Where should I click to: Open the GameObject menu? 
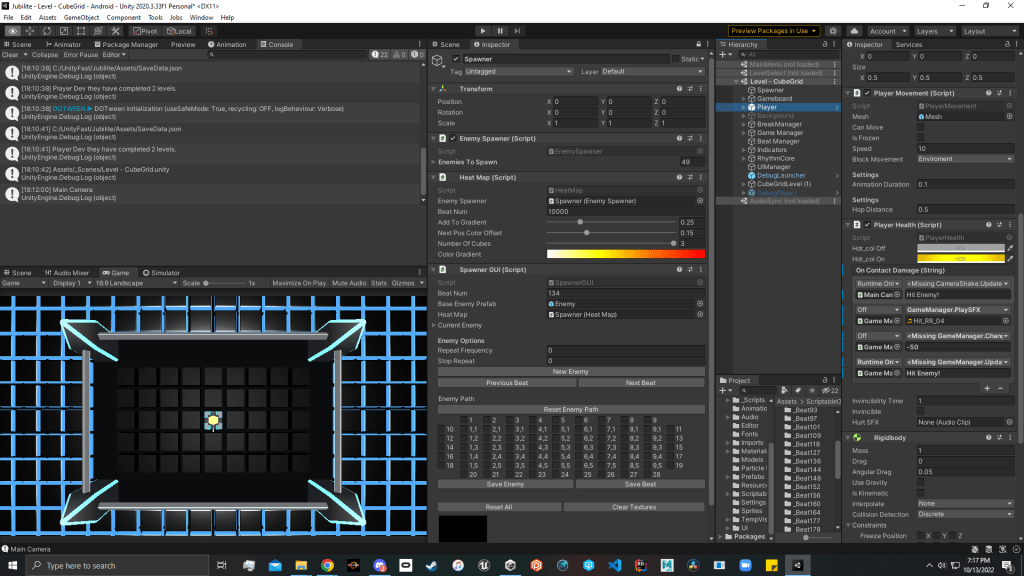(x=80, y=17)
